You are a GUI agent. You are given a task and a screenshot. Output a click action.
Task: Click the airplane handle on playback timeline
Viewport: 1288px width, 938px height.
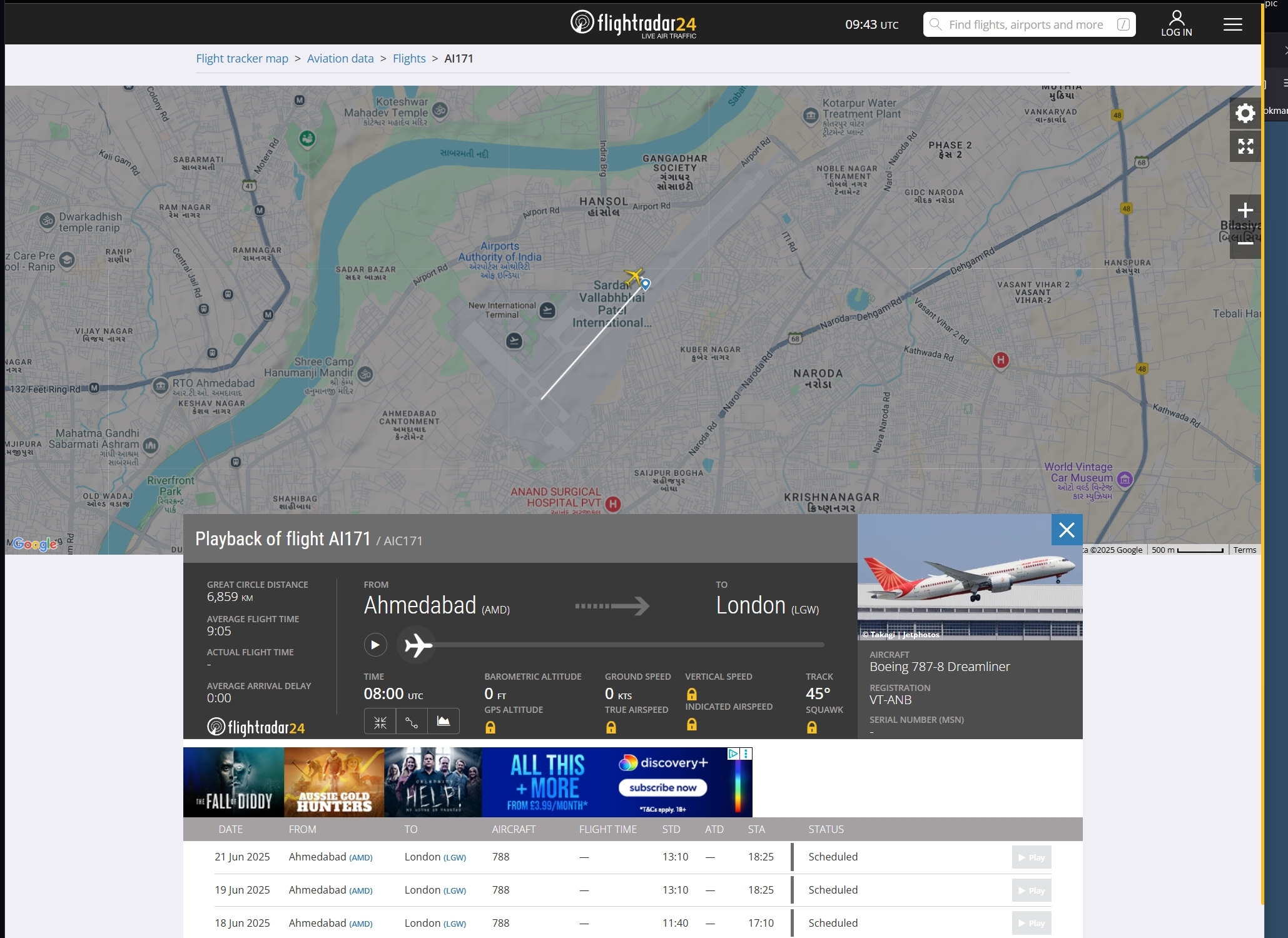tap(418, 645)
